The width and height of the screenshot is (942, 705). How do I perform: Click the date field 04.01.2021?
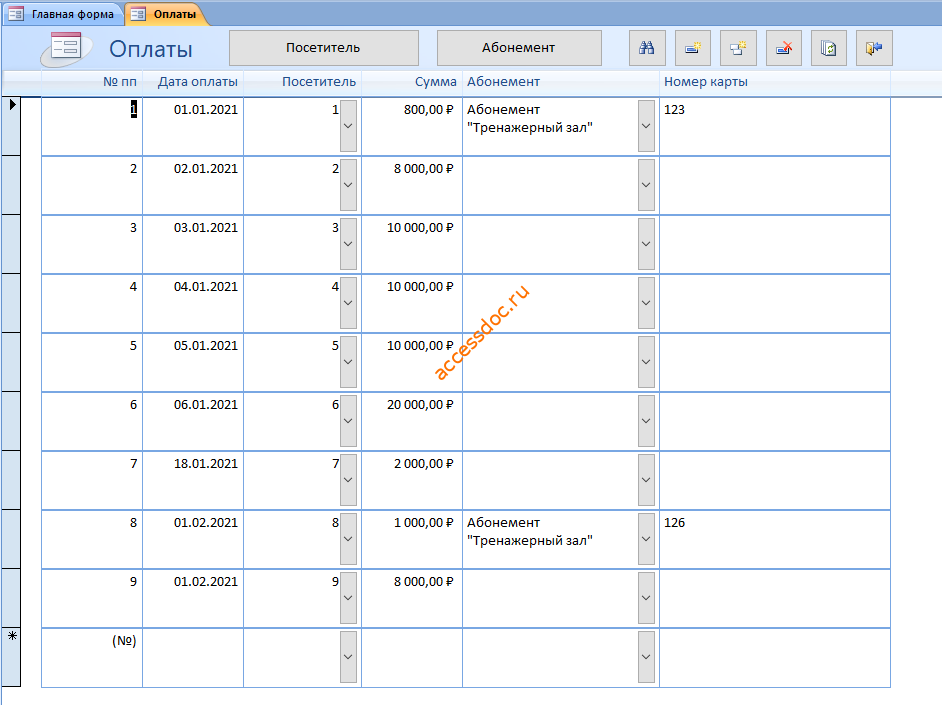pyautogui.click(x=193, y=303)
